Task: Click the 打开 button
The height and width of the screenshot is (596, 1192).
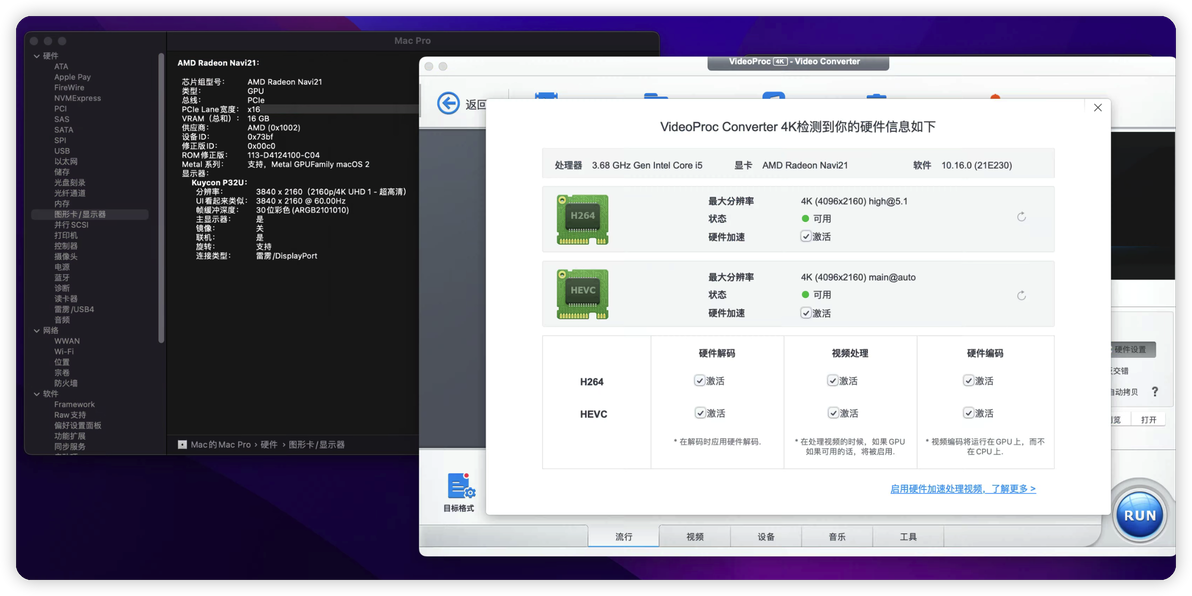Action: click(1148, 420)
